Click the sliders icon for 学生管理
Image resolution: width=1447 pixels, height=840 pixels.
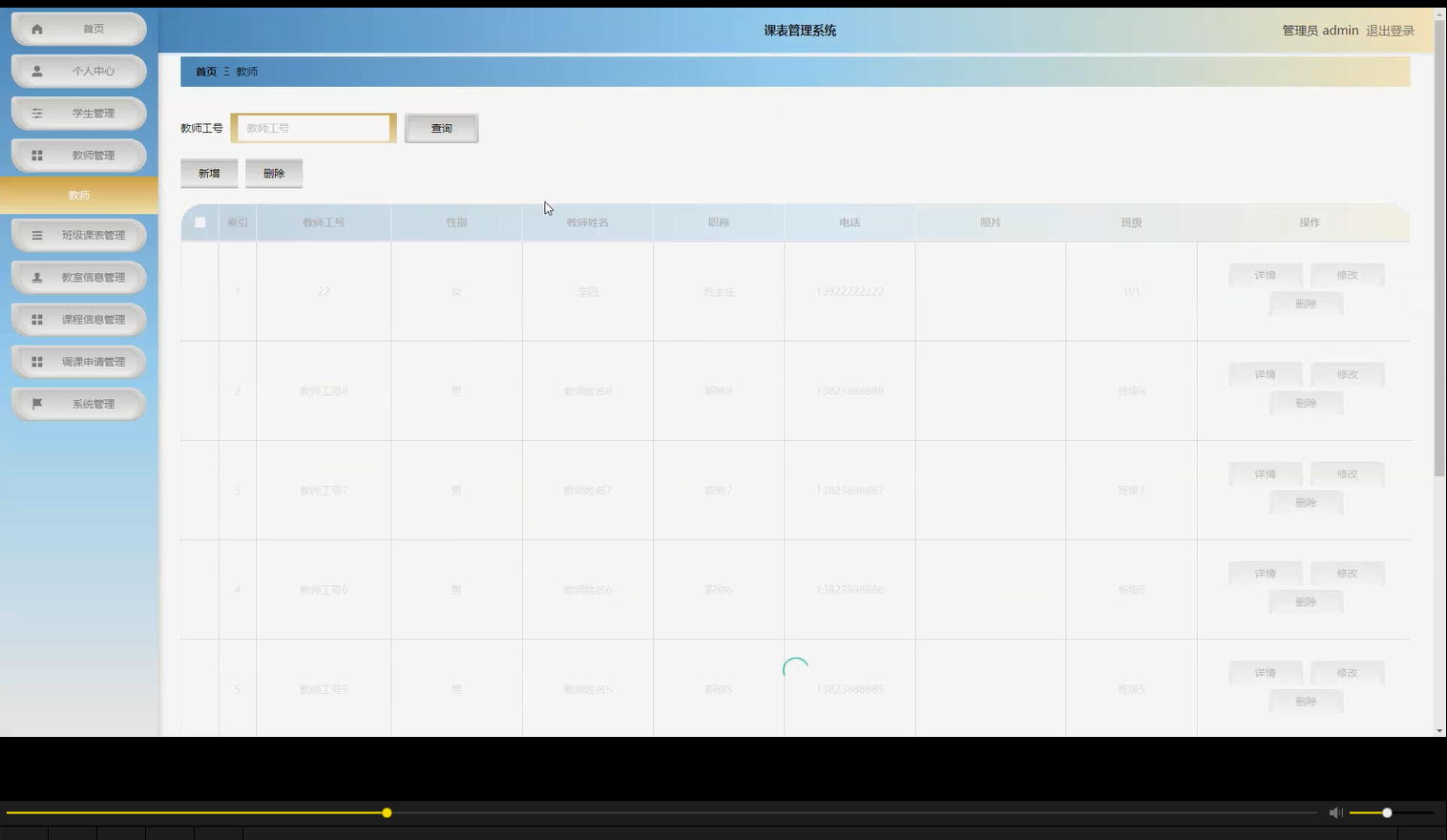tap(37, 113)
